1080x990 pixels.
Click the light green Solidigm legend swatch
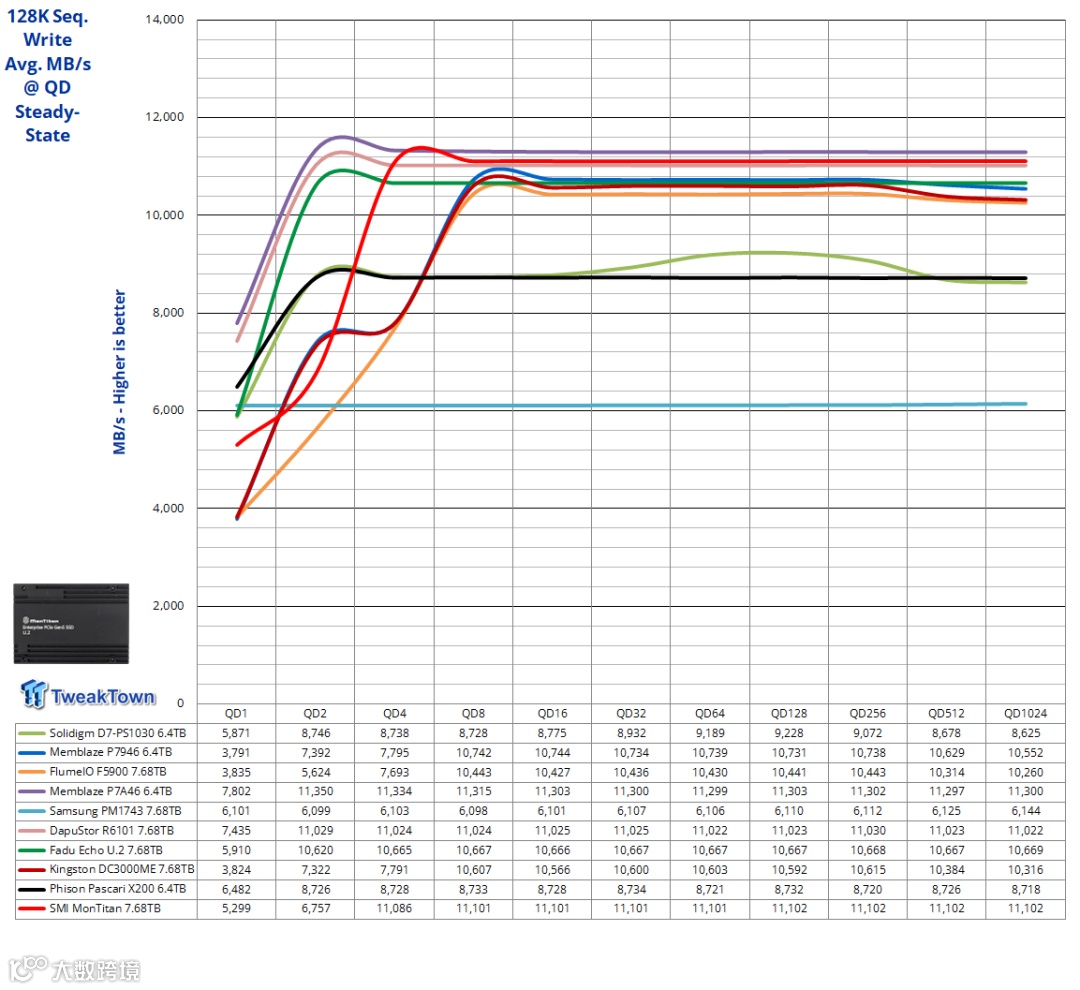(x=32, y=734)
